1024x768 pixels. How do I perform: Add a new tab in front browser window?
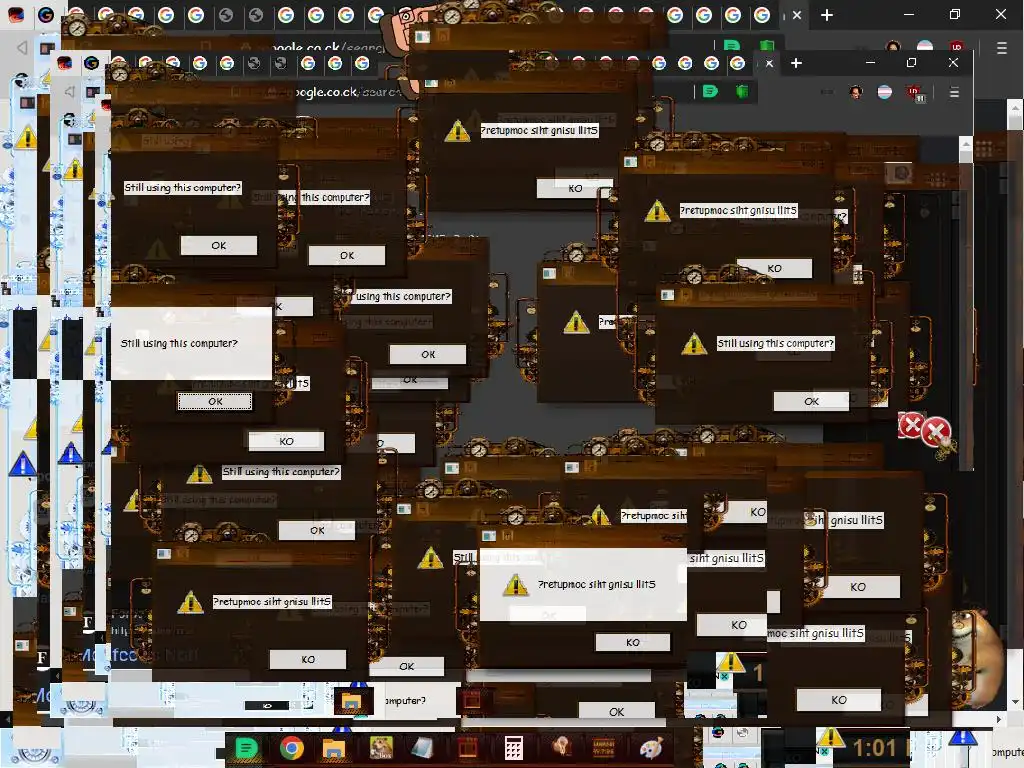[796, 63]
